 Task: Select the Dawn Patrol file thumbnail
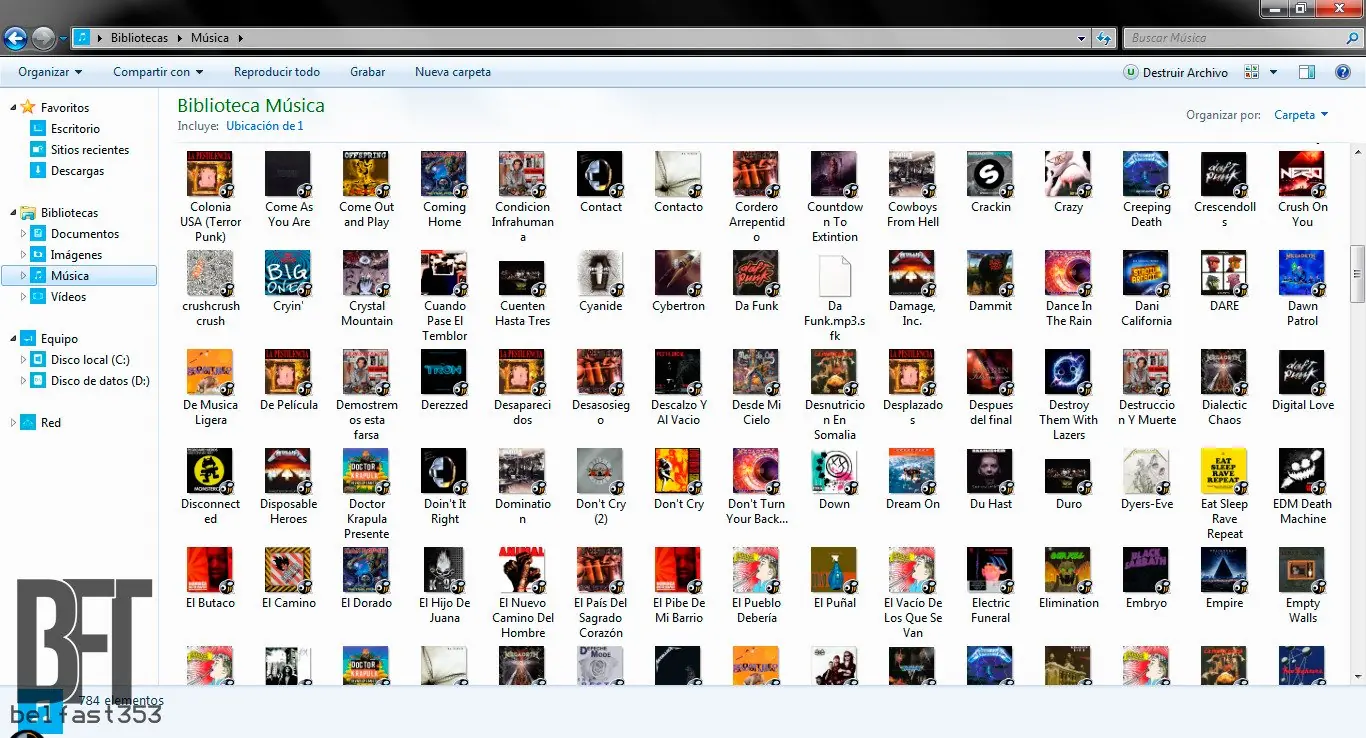tap(1302, 273)
